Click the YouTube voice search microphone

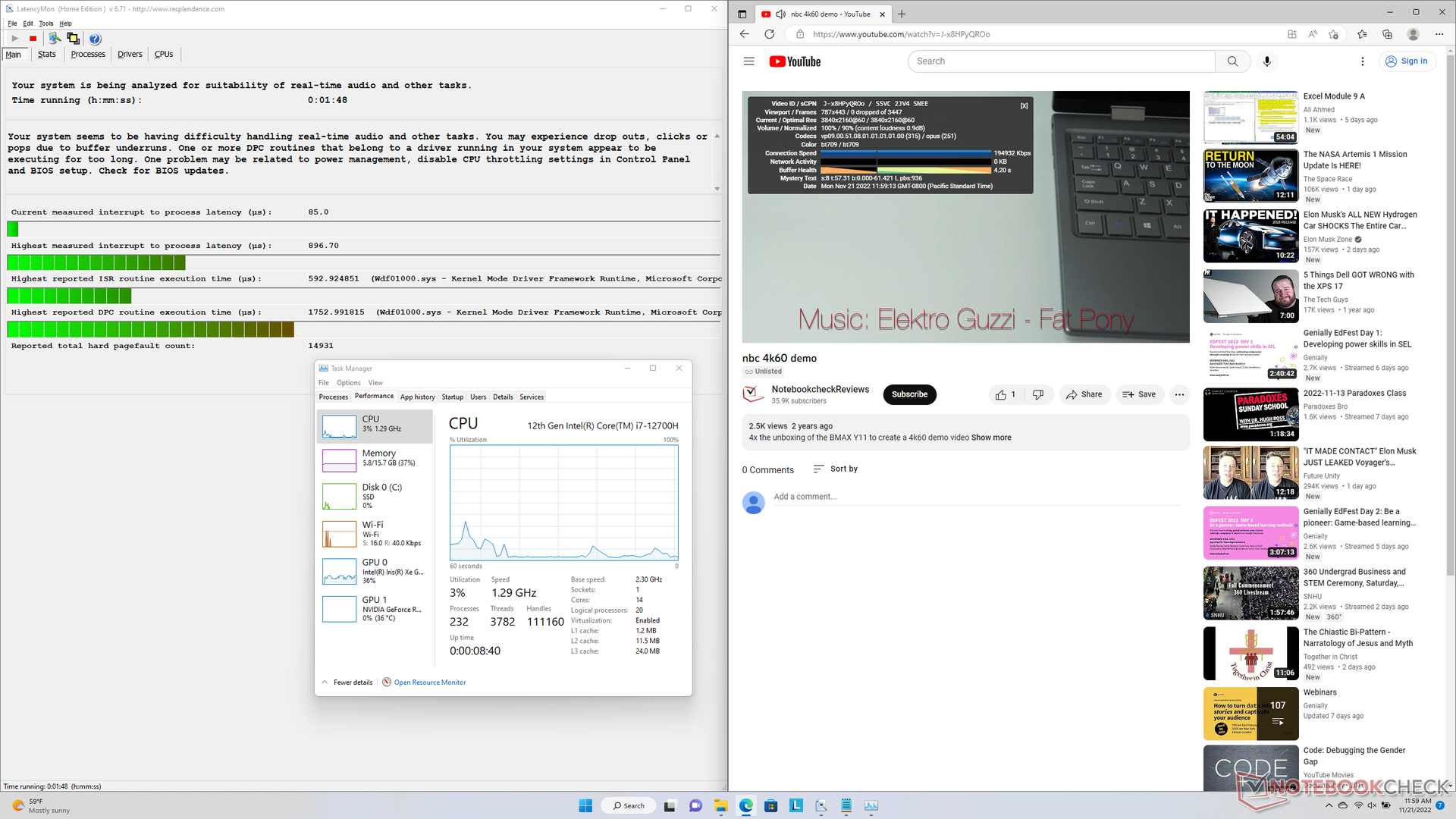1266,61
